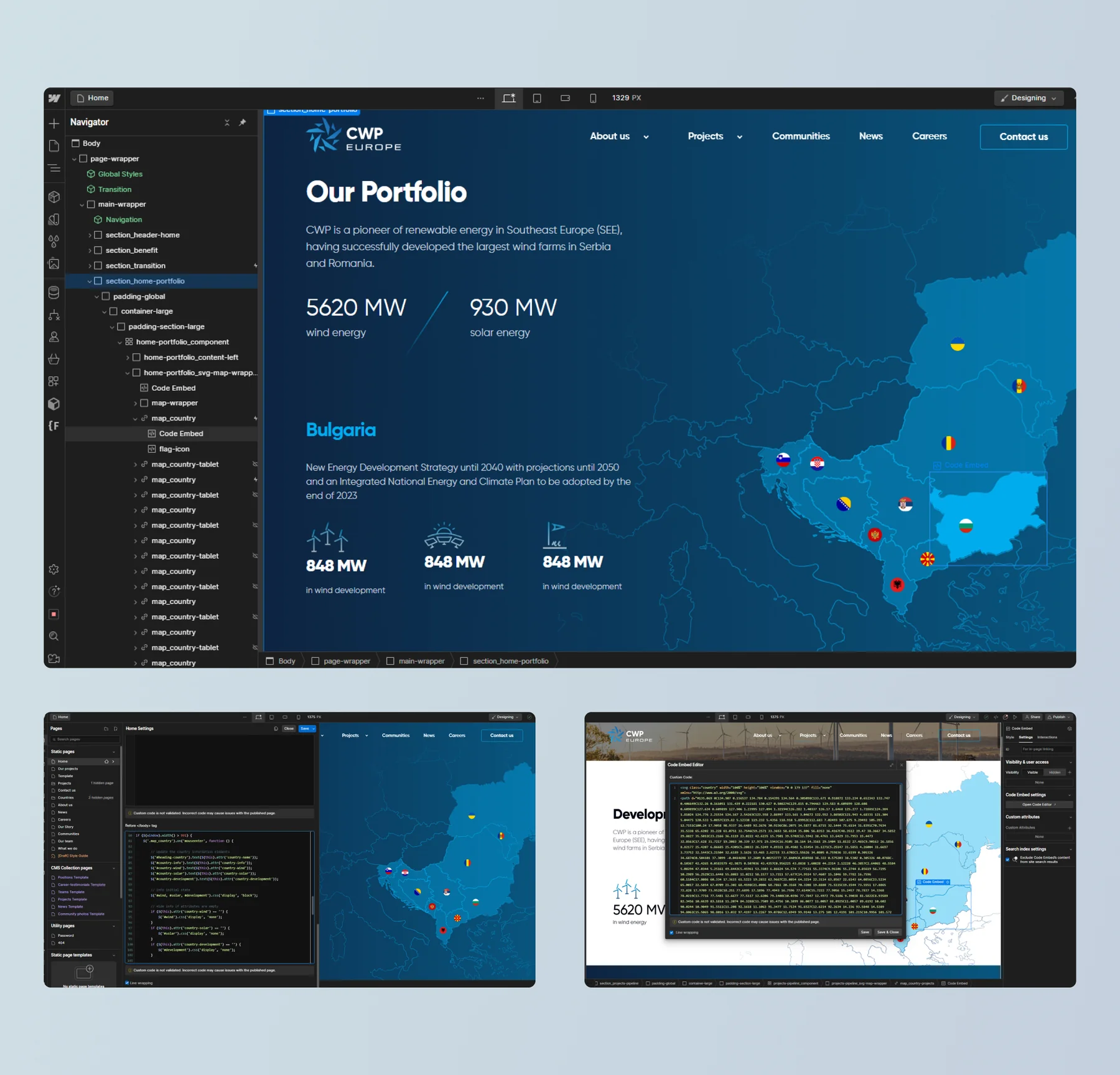The image size is (1120, 1075).
Task: Open the Navigator icon in left sidebar
Action: [x=54, y=168]
